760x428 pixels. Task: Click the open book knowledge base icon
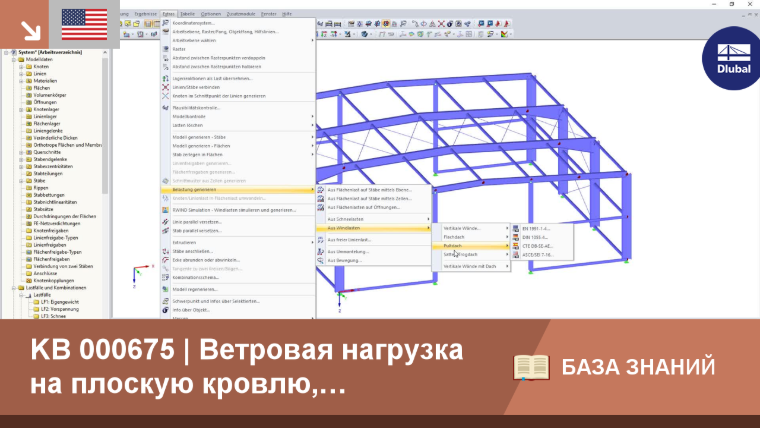(x=531, y=367)
